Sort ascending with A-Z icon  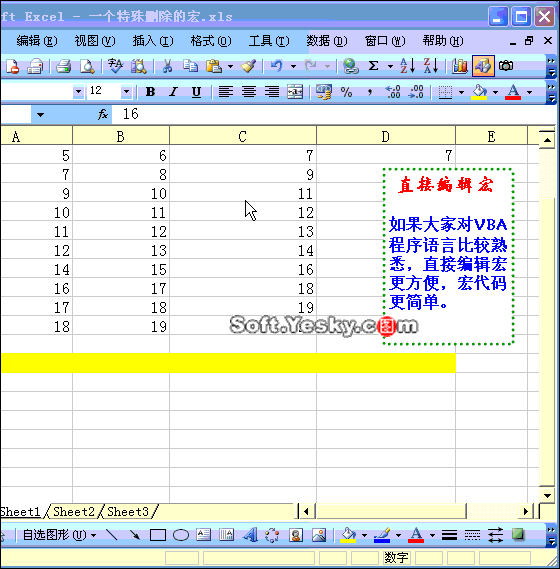tap(408, 66)
